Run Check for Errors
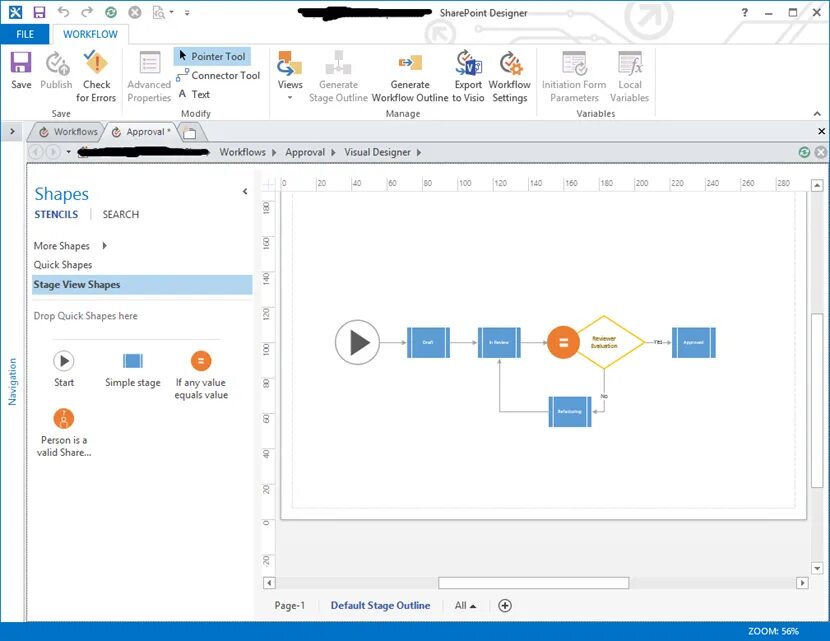Image resolution: width=830 pixels, height=641 pixels. [96, 76]
